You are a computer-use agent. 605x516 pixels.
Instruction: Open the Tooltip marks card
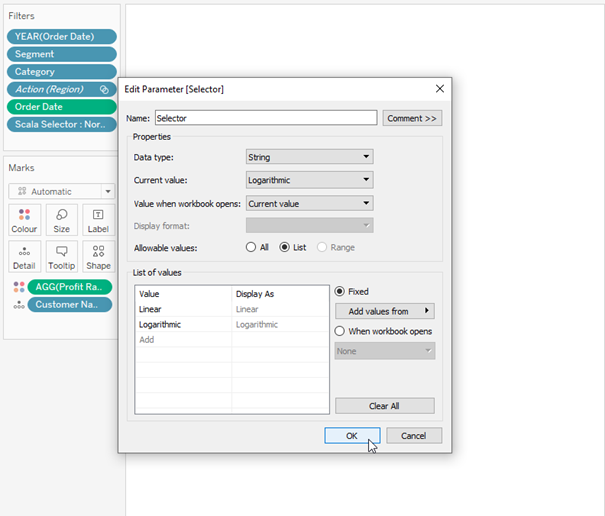coord(61,257)
